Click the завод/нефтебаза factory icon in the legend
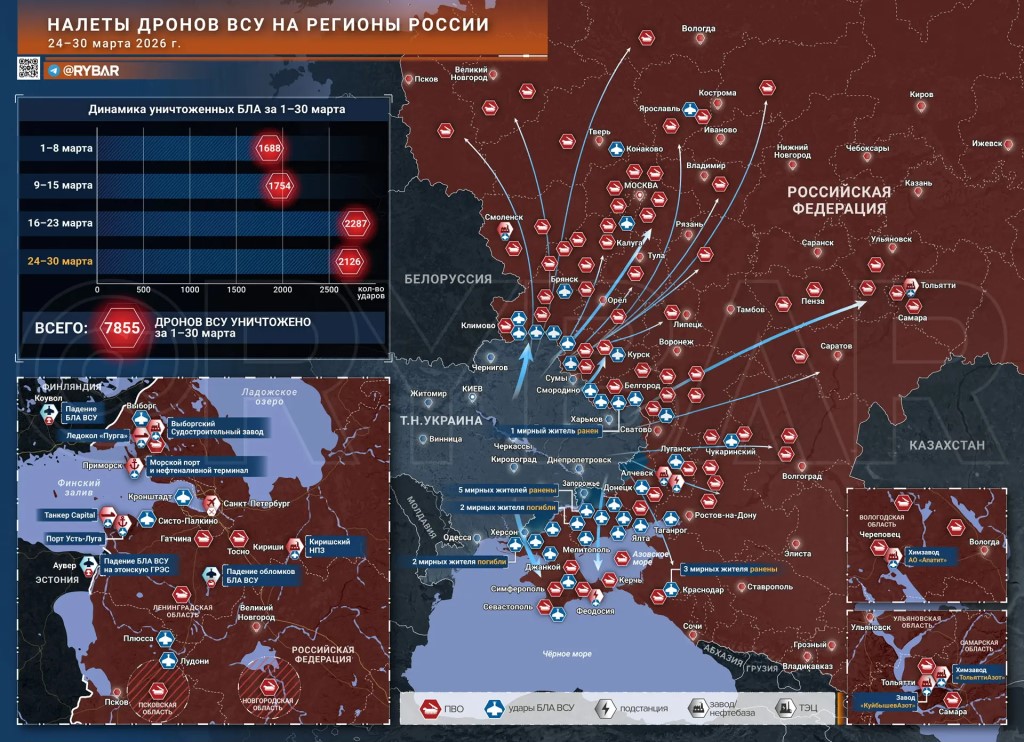 697,708
